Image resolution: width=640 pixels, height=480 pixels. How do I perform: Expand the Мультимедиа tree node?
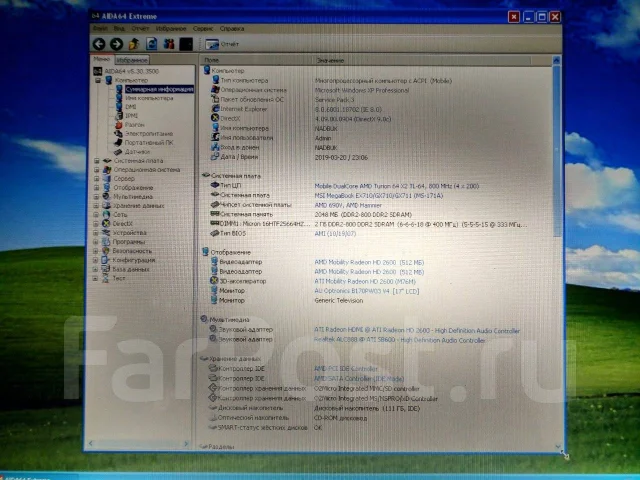(x=96, y=197)
